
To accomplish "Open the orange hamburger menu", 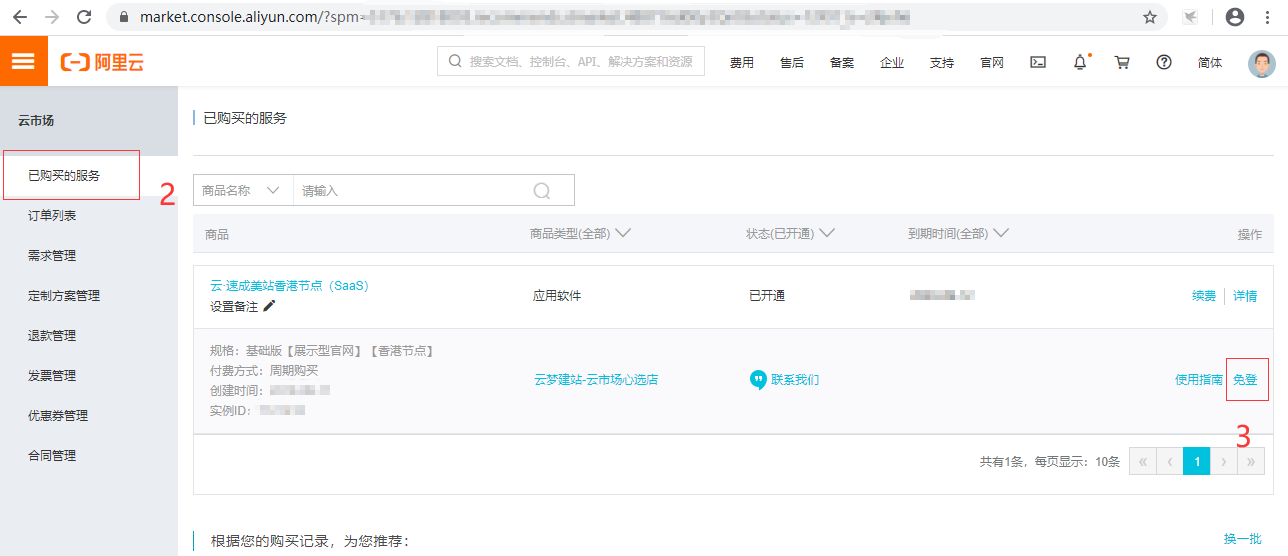I will (x=23, y=61).
